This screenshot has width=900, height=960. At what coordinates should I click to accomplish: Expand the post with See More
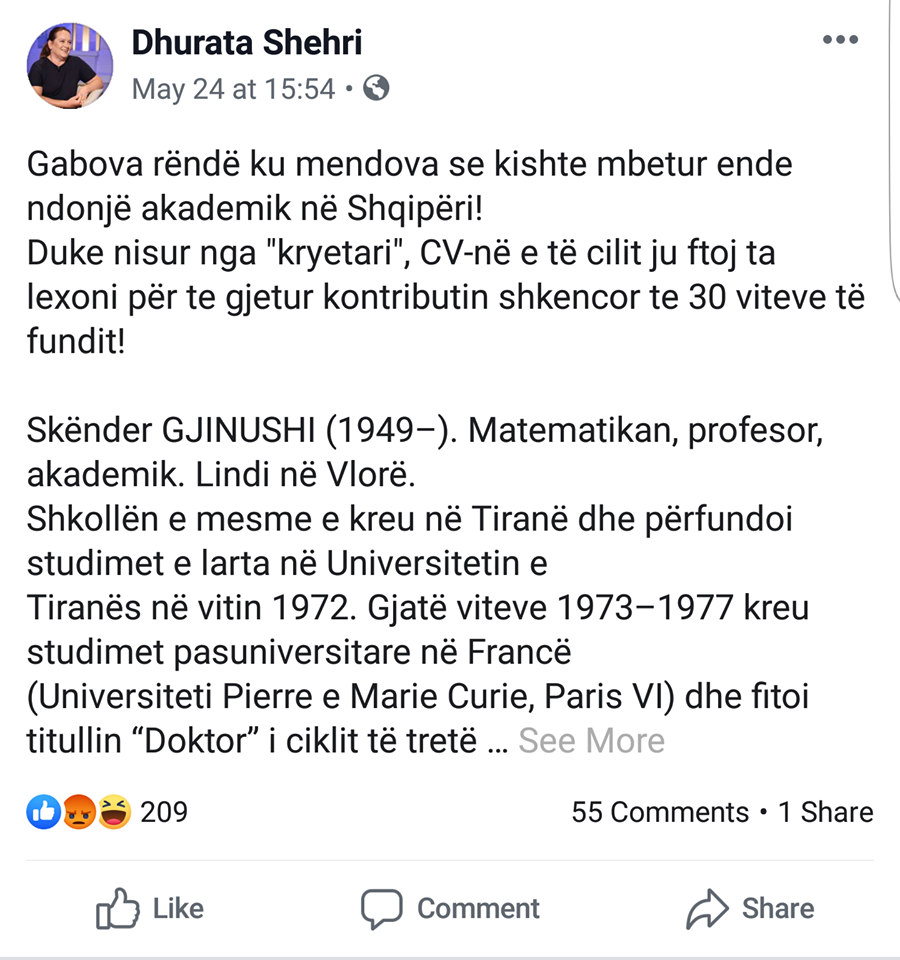pos(591,741)
